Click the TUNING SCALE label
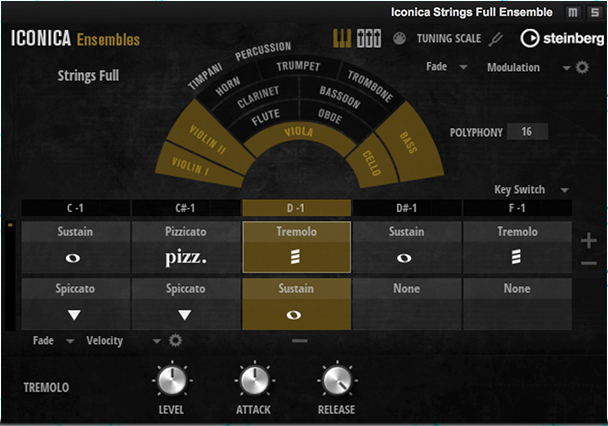 (449, 38)
